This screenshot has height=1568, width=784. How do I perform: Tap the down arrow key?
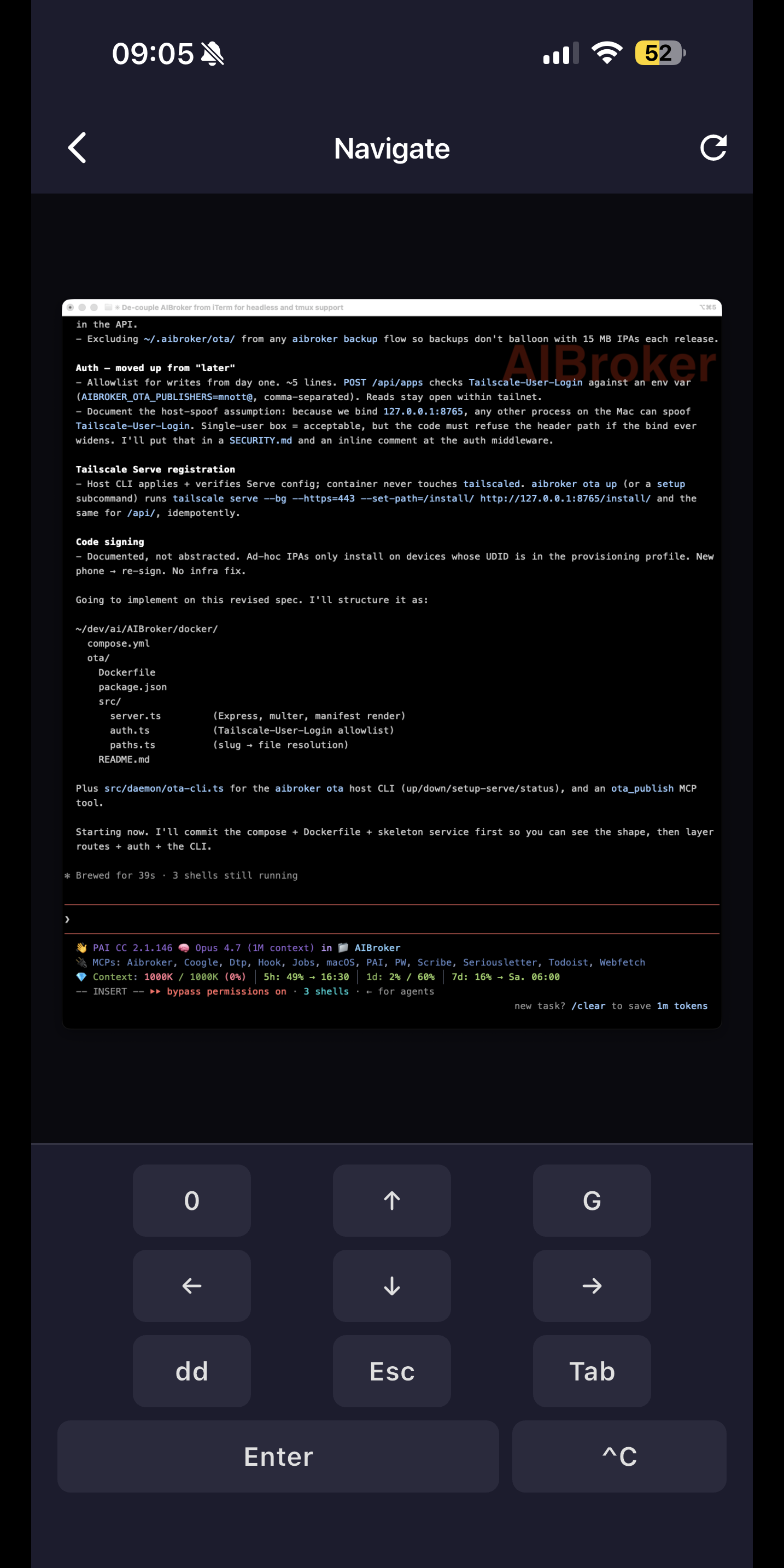tap(392, 1285)
